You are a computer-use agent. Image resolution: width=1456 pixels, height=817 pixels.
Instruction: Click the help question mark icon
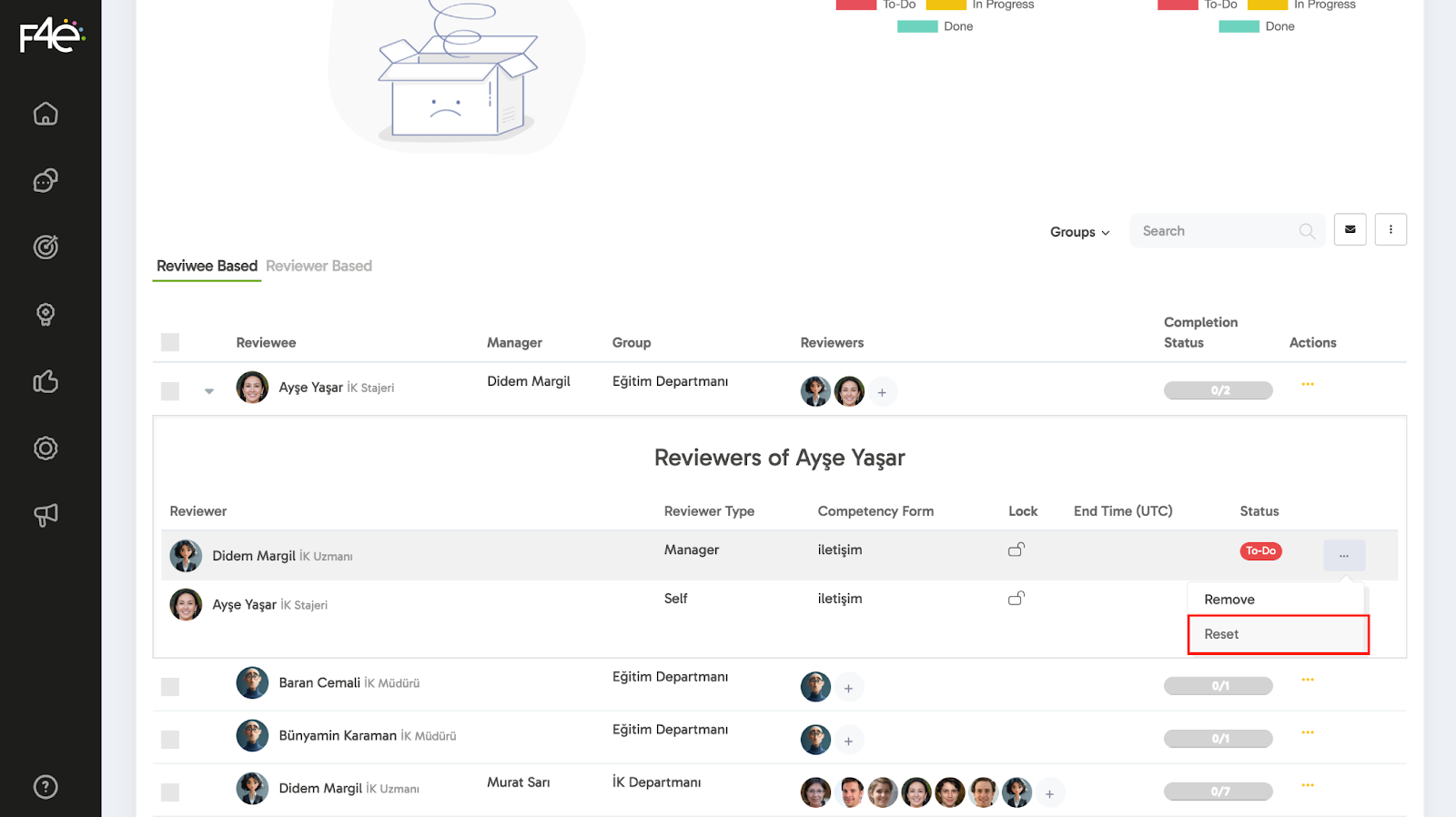click(45, 787)
